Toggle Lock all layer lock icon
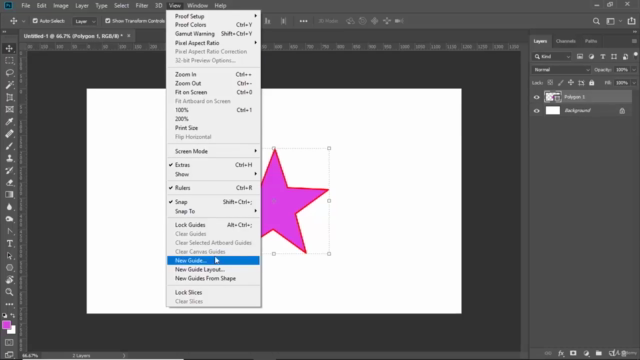This screenshot has width=640, height=360. (x=591, y=83)
